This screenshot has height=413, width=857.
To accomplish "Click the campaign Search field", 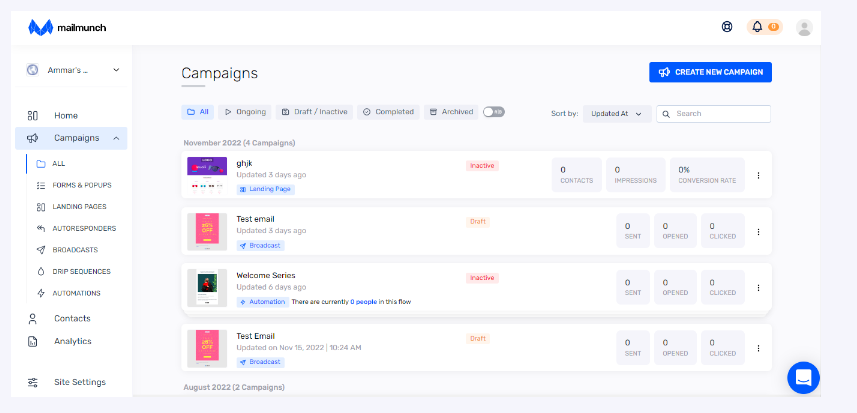I will pyautogui.click(x=720, y=114).
